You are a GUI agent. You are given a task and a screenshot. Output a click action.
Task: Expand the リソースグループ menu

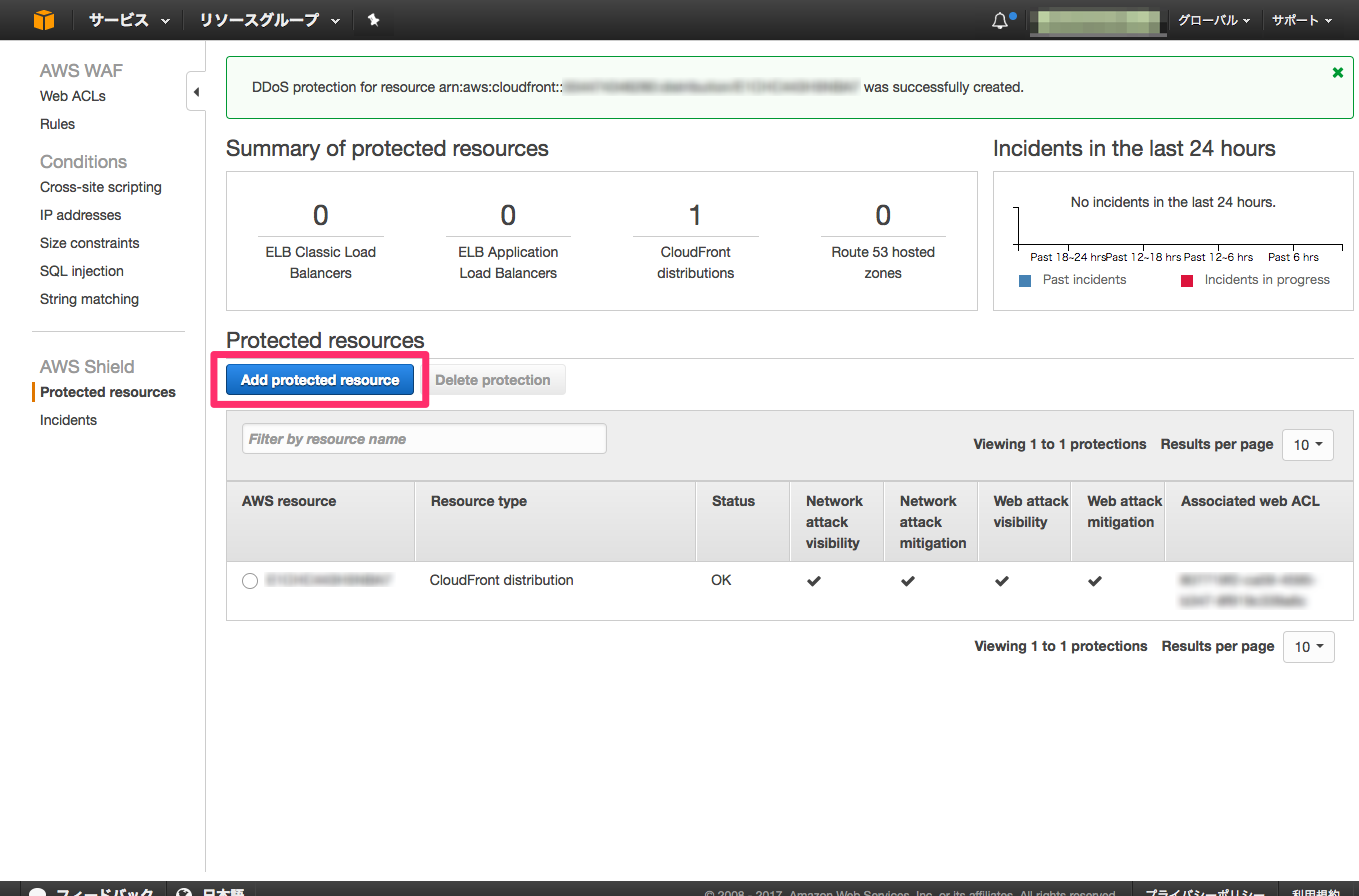pos(269,20)
